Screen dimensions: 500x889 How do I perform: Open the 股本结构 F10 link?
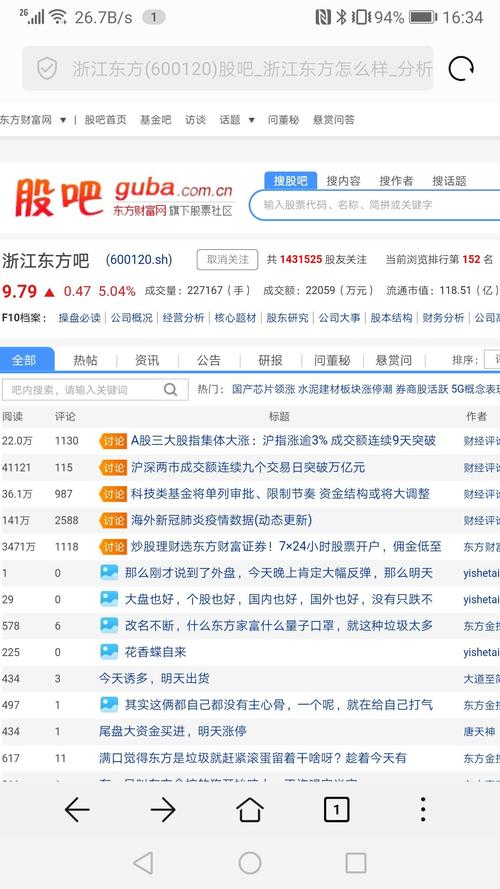(x=392, y=318)
